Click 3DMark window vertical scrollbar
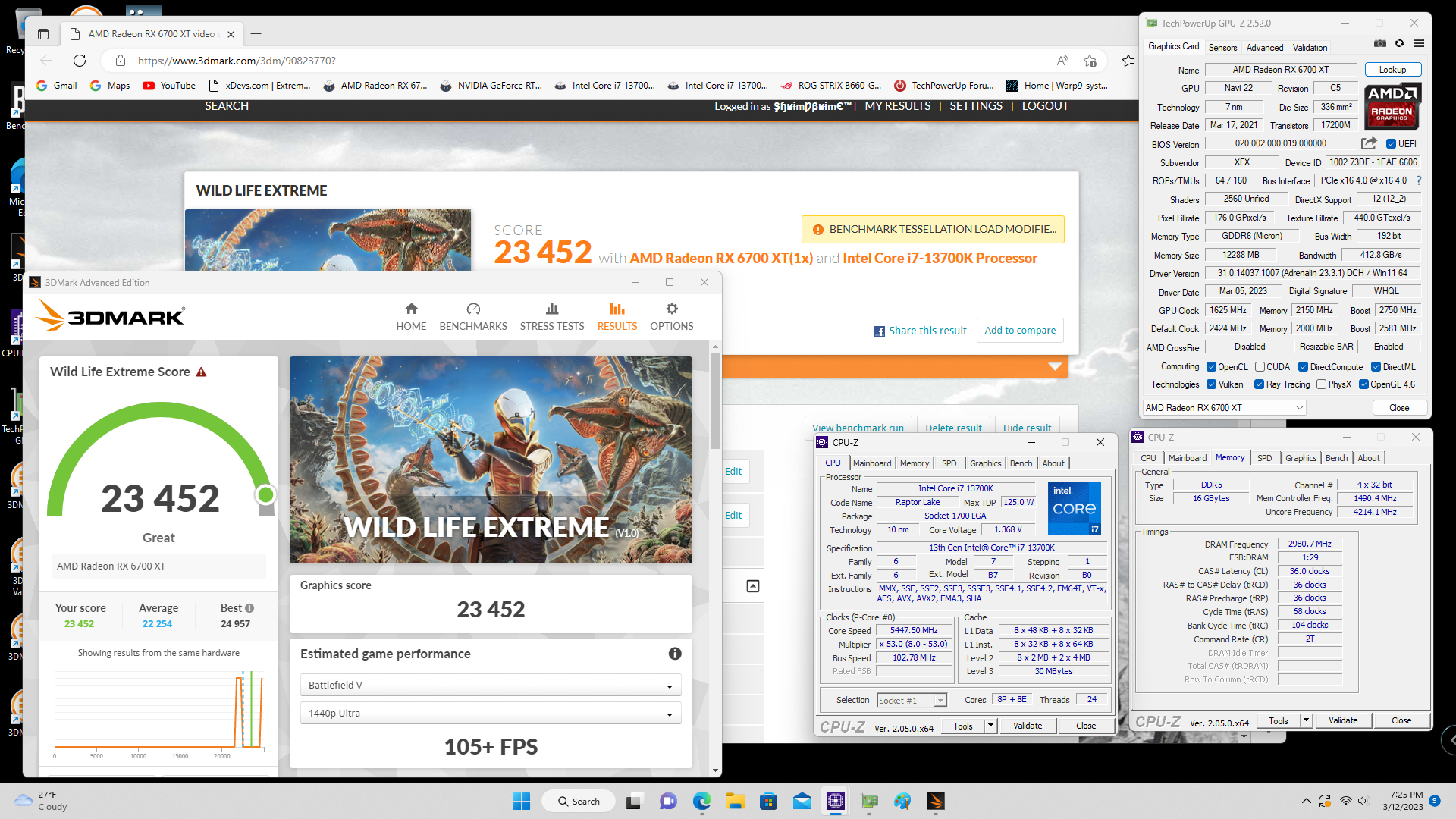The height and width of the screenshot is (819, 1456). (715, 400)
